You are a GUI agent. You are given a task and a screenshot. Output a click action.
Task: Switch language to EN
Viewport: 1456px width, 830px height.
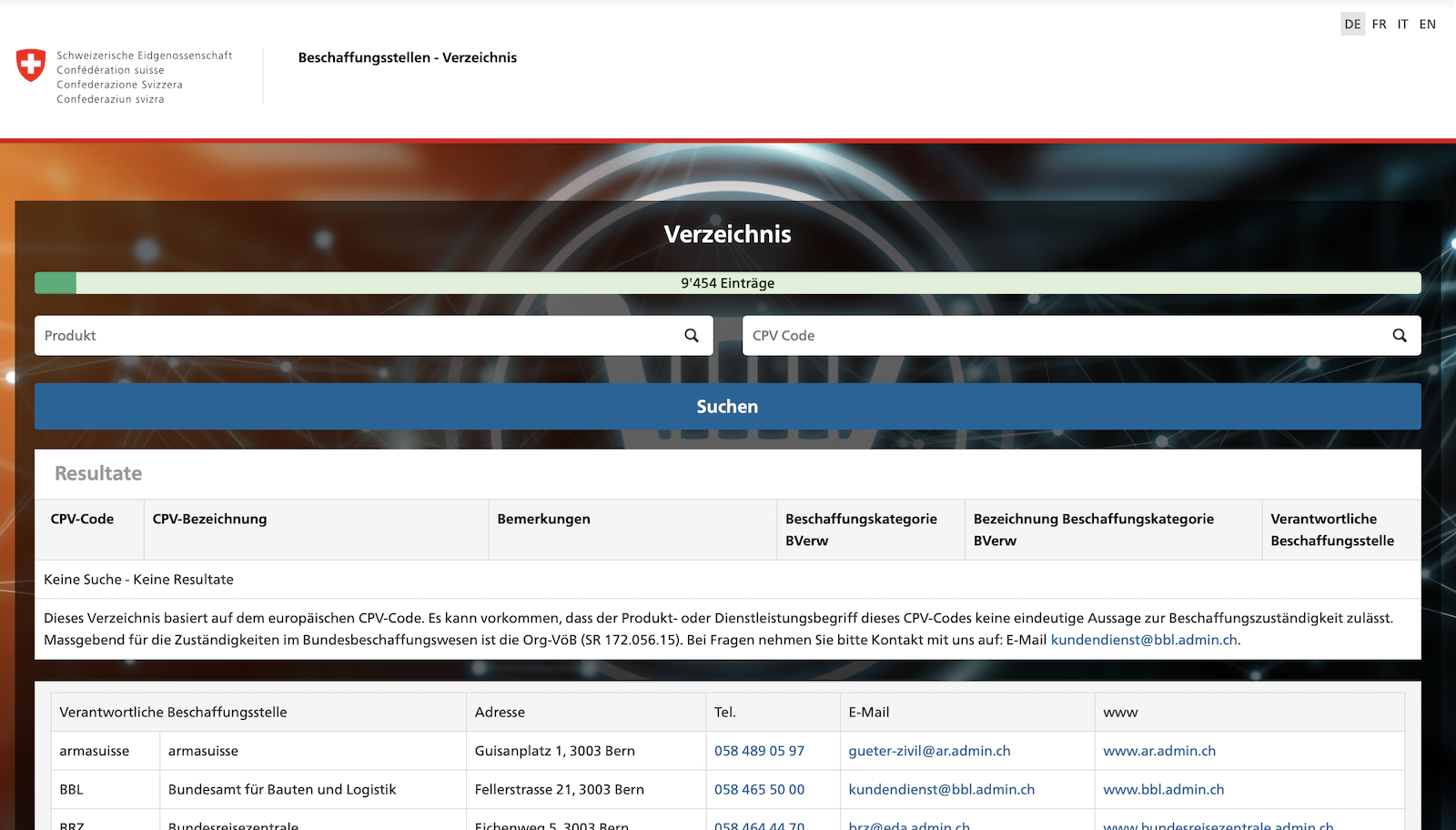[1427, 25]
